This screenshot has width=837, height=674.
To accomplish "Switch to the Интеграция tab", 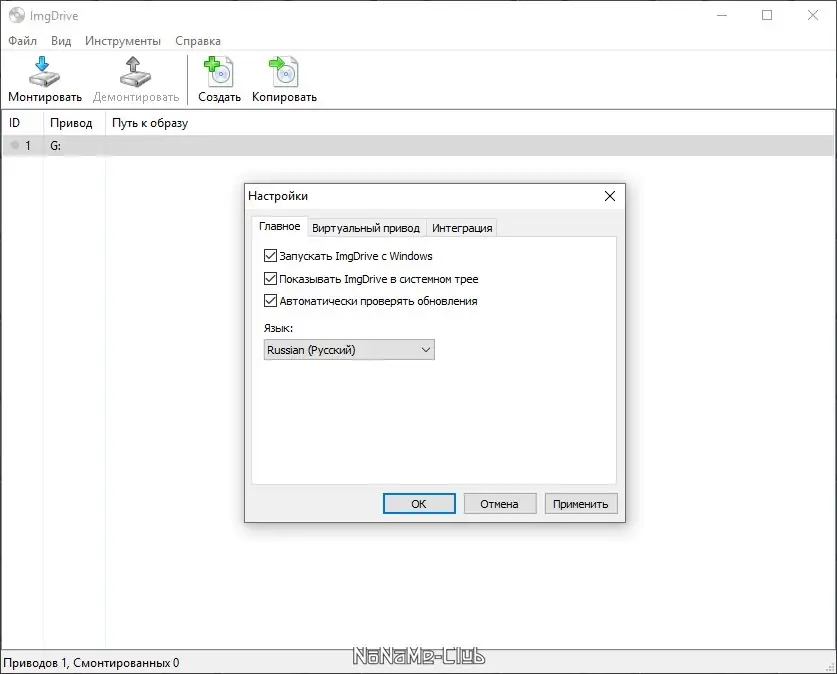I will pos(462,228).
